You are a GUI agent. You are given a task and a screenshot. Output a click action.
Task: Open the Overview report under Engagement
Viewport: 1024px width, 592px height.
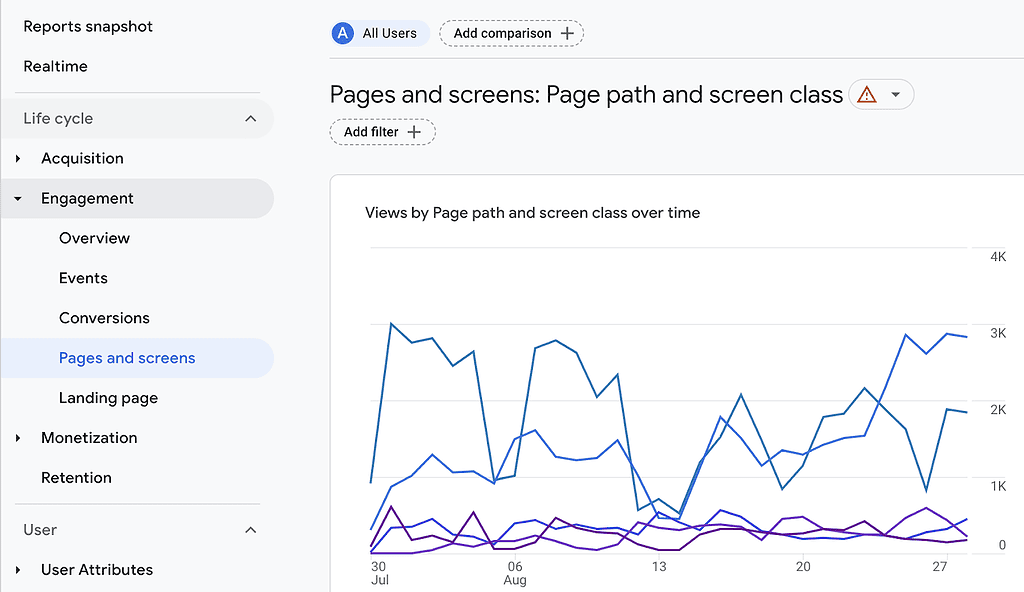coord(94,238)
